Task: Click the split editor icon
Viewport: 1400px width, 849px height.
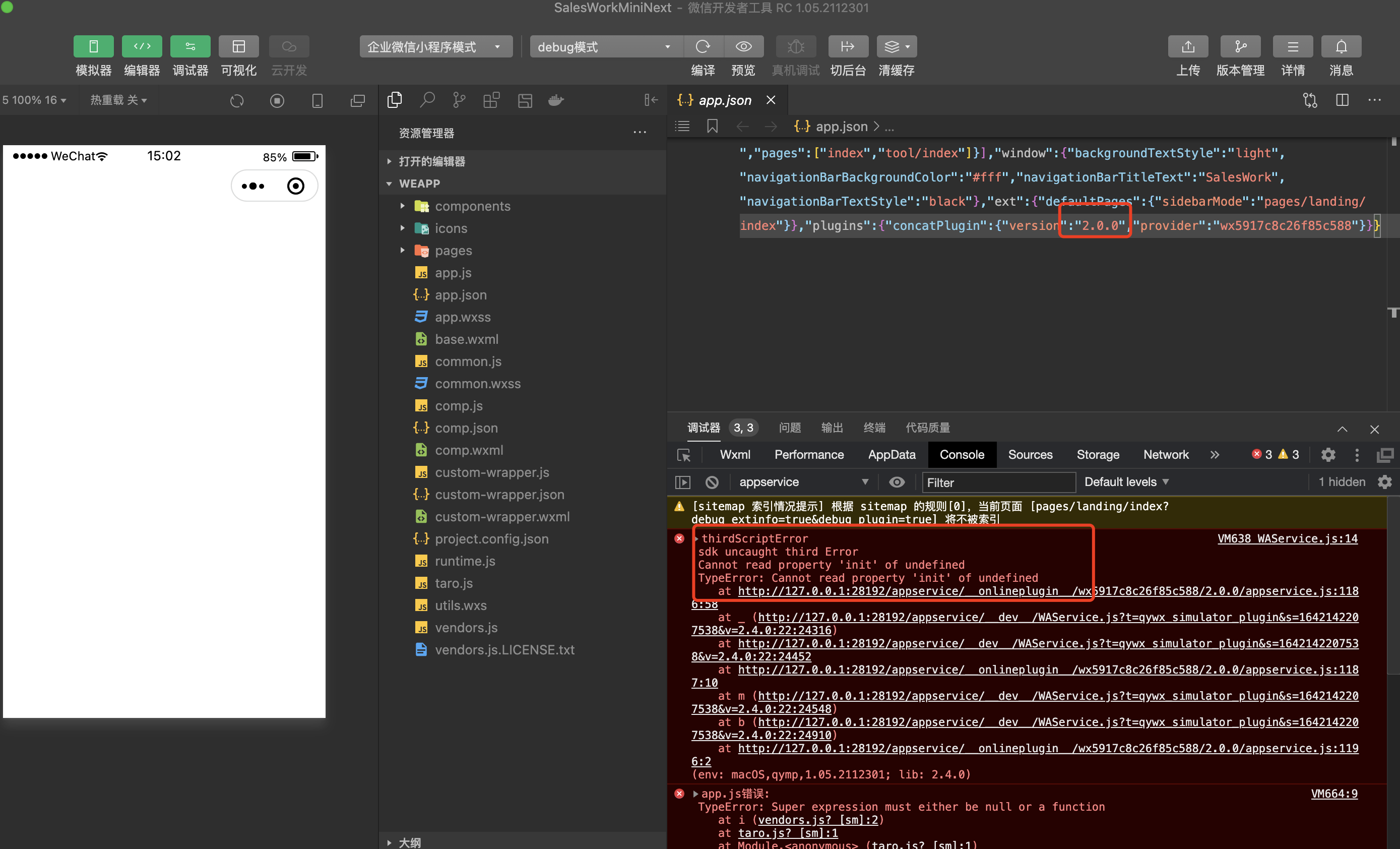Action: [1342, 100]
